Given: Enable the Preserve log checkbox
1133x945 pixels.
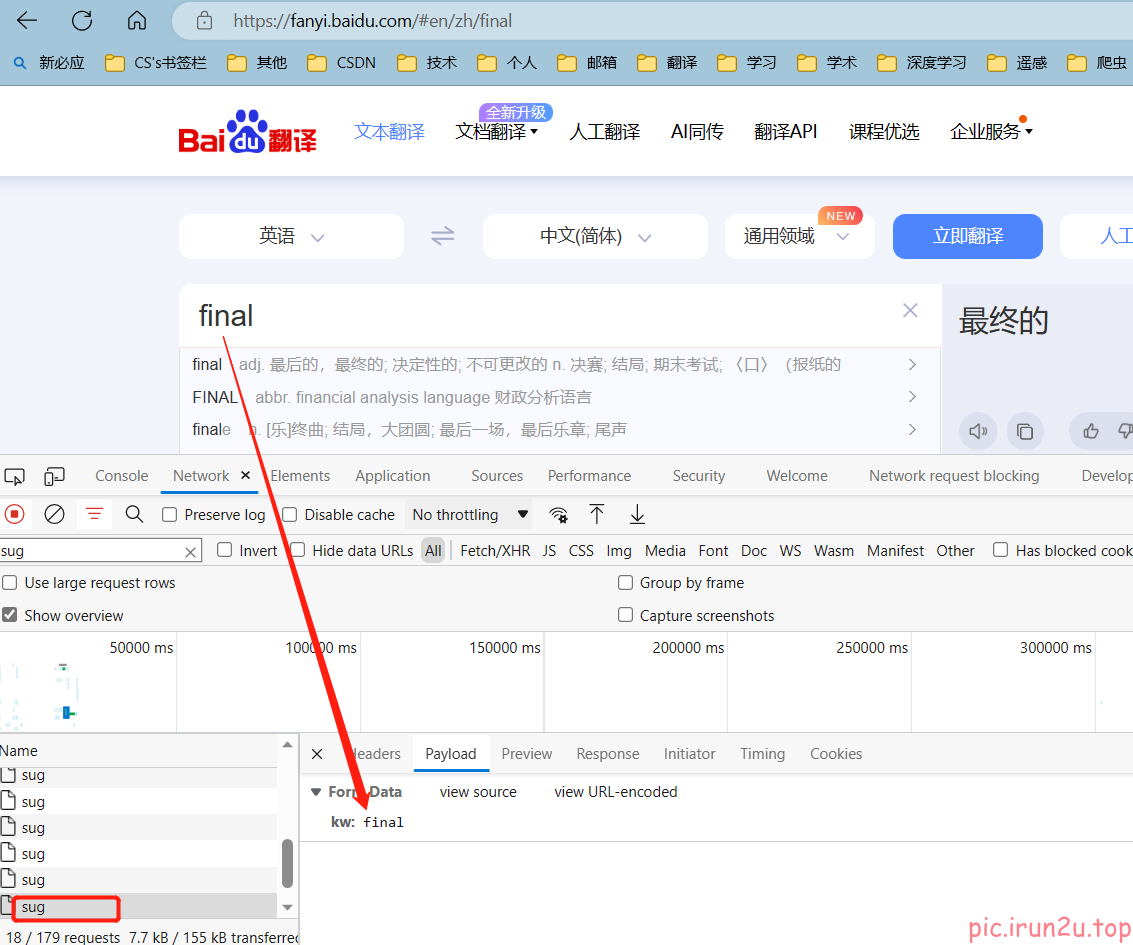Looking at the screenshot, I should [x=170, y=515].
